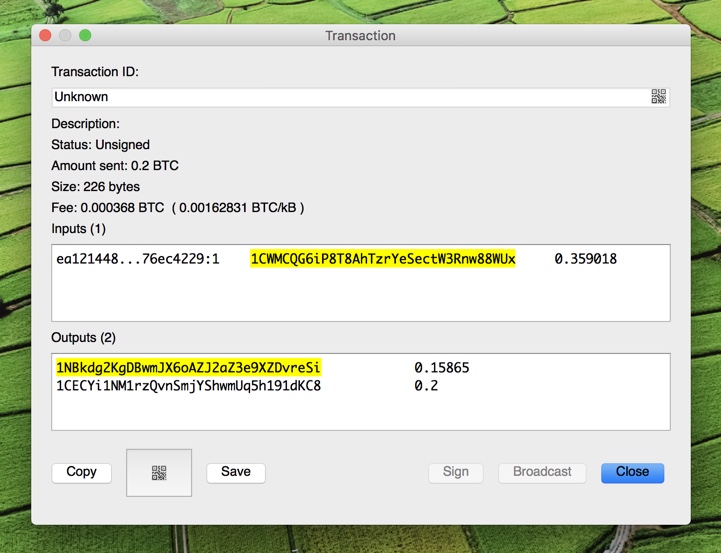Select output amount 0.15865
The height and width of the screenshot is (553, 721).
pos(441,368)
